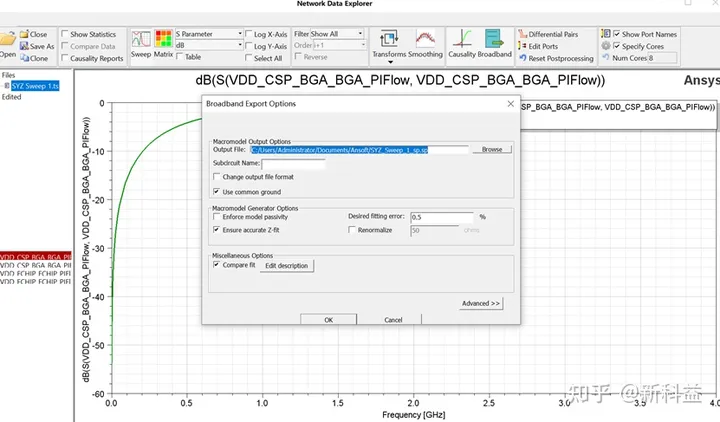Uncheck Show Port Names
The width and height of the screenshot is (720, 422).
(x=617, y=34)
